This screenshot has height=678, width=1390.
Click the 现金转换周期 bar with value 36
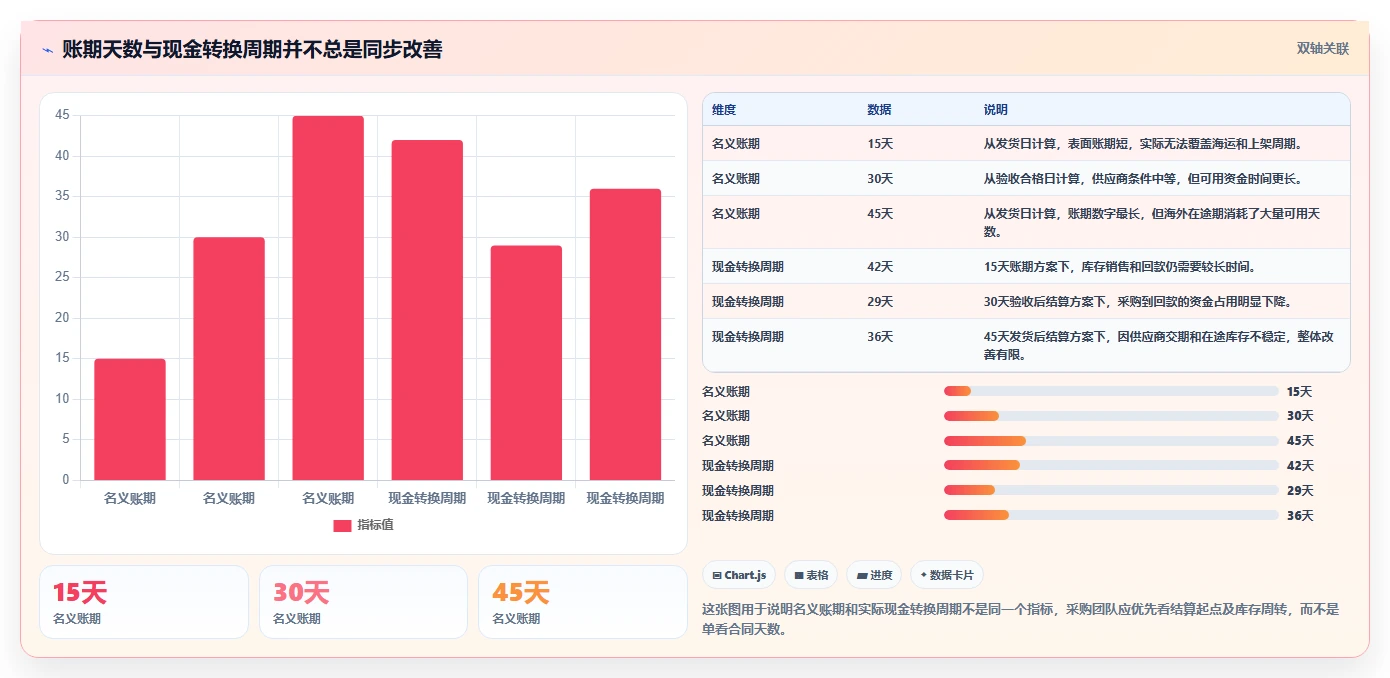(625, 334)
